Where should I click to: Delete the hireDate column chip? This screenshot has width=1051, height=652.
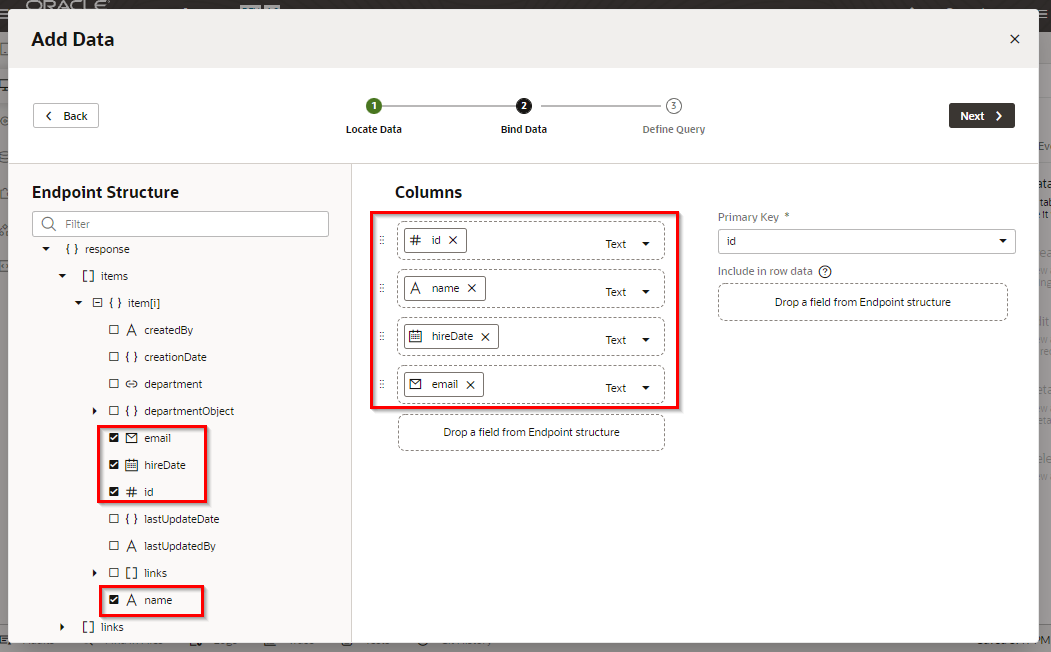485,337
